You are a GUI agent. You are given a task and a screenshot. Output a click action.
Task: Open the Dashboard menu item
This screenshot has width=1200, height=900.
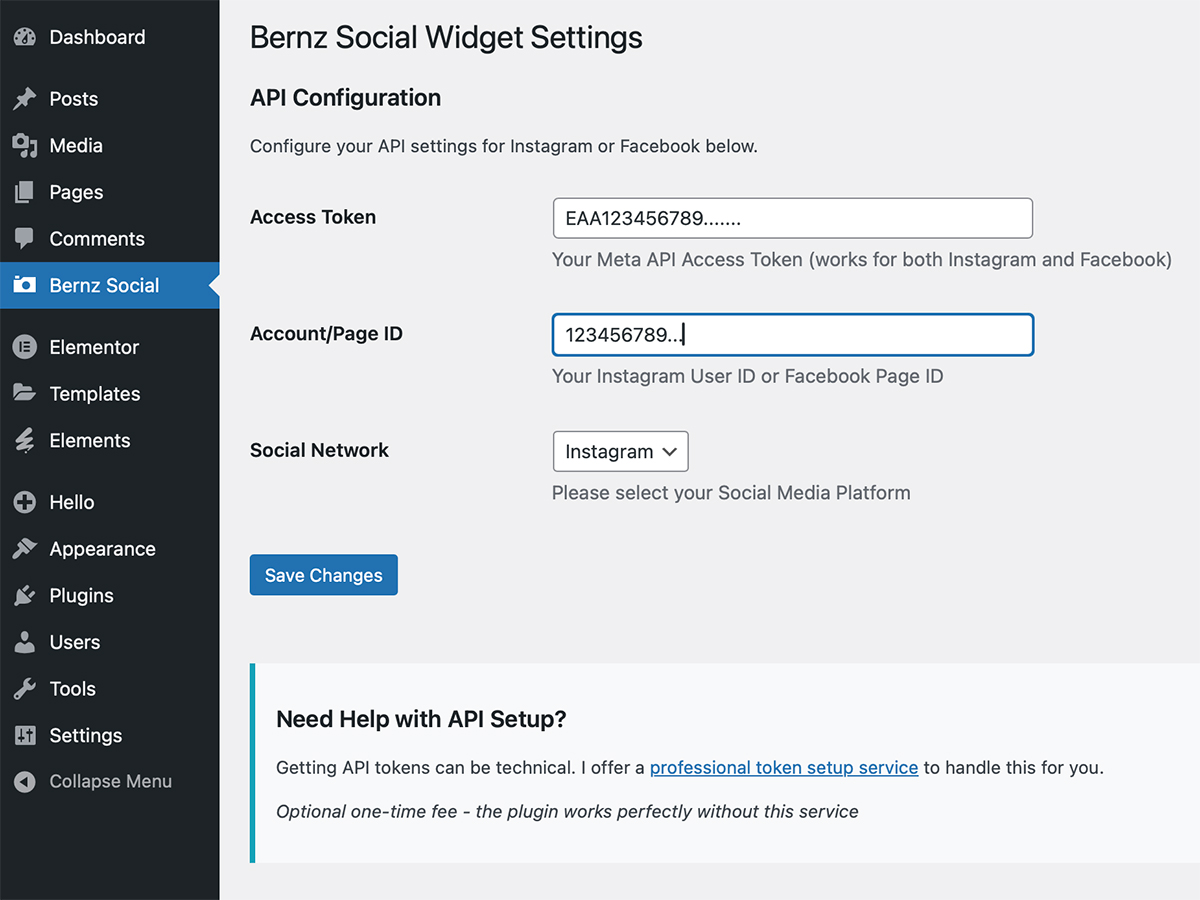(97, 38)
